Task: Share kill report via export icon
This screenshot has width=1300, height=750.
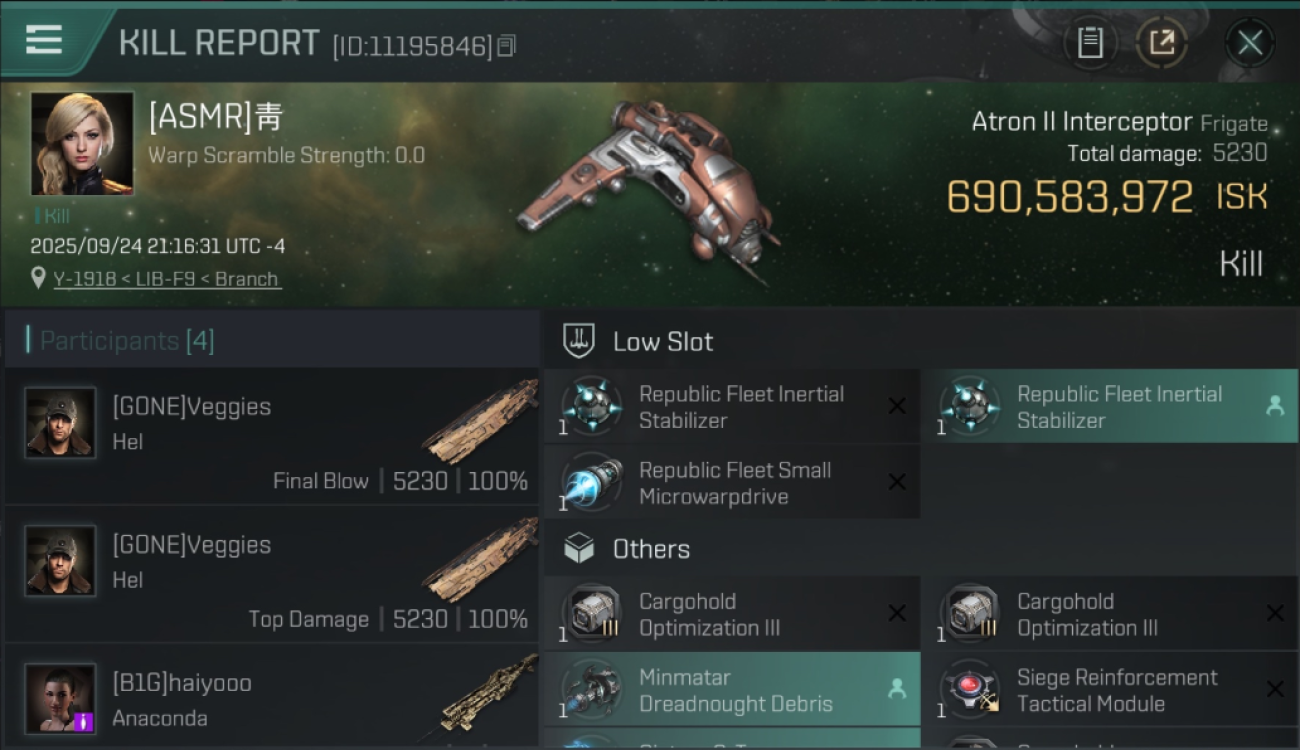Action: pyautogui.click(x=1162, y=43)
